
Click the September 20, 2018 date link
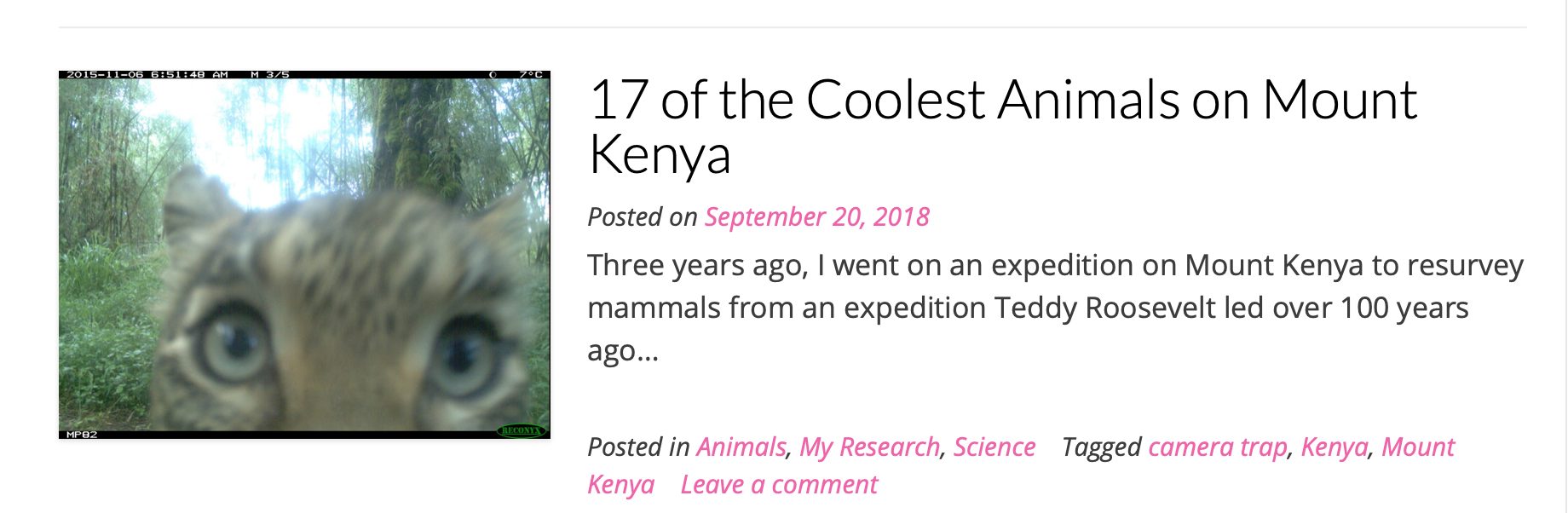click(816, 217)
